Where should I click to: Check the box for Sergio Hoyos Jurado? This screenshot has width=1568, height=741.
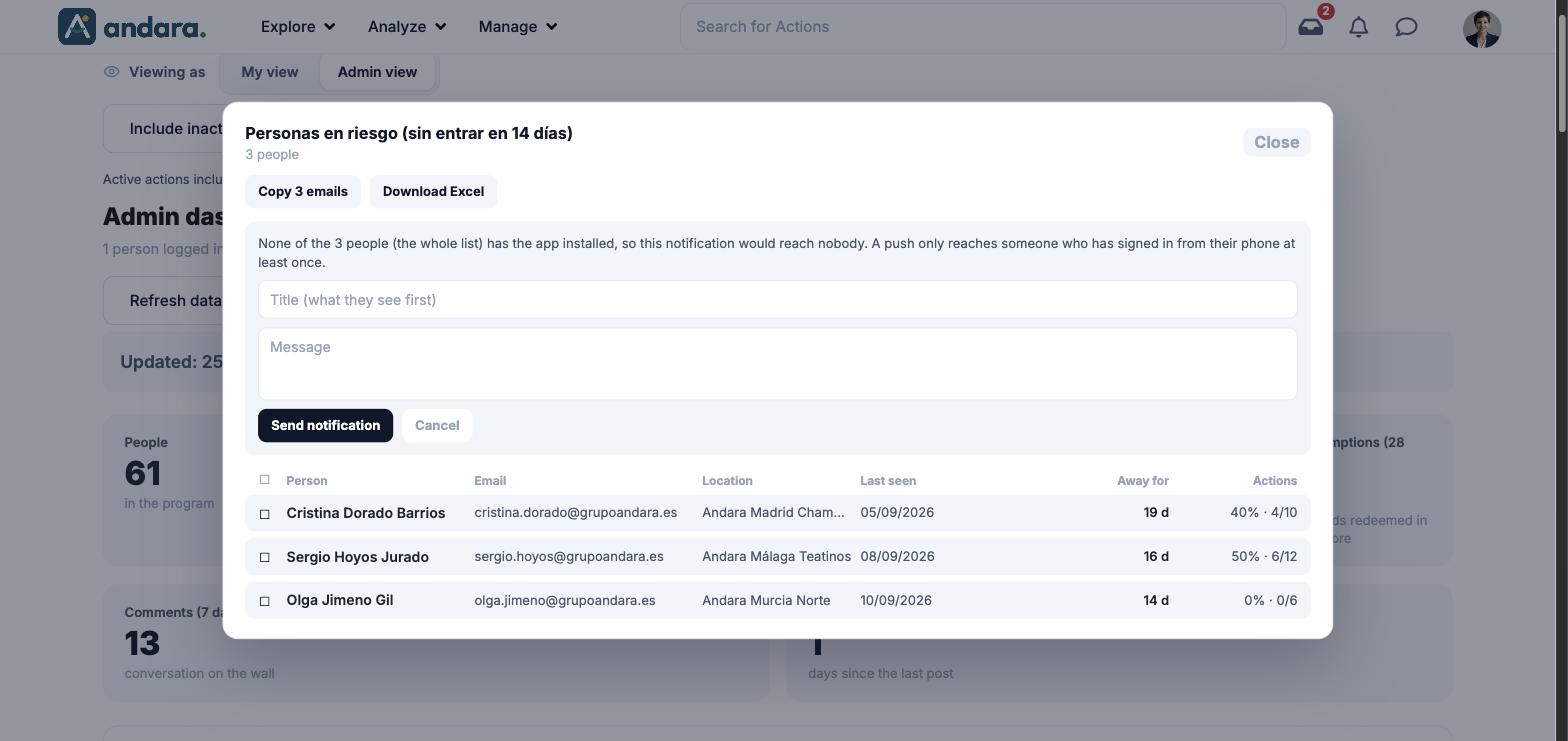pyautogui.click(x=265, y=557)
